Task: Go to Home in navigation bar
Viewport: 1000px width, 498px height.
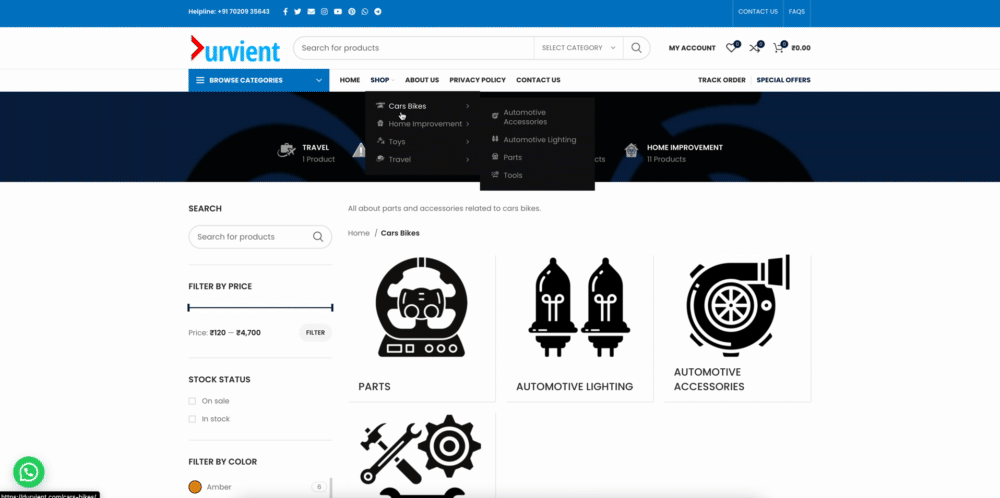Action: [x=349, y=80]
